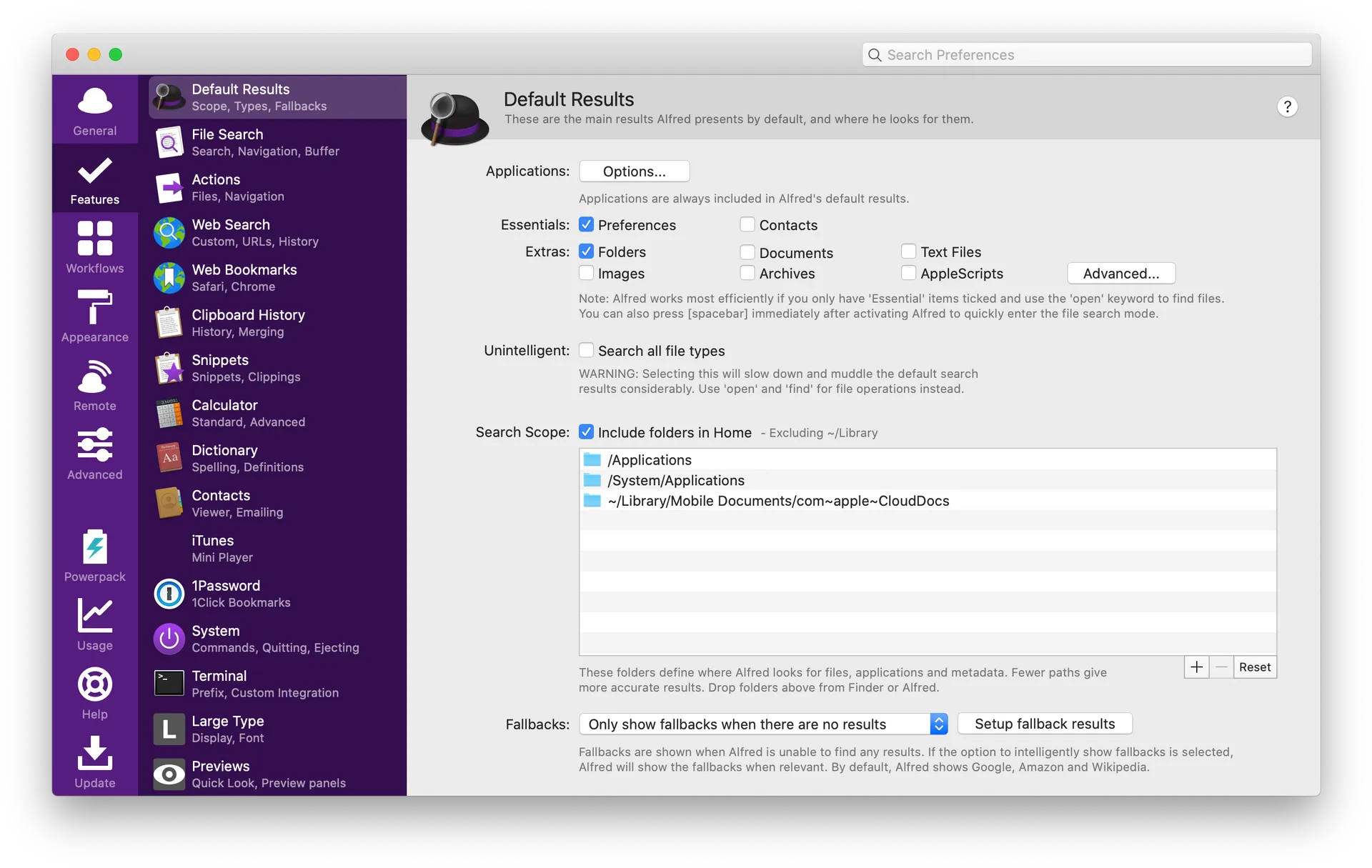The image size is (1372, 868).
Task: Open Snippets, Clippings settings
Action: tap(277, 368)
